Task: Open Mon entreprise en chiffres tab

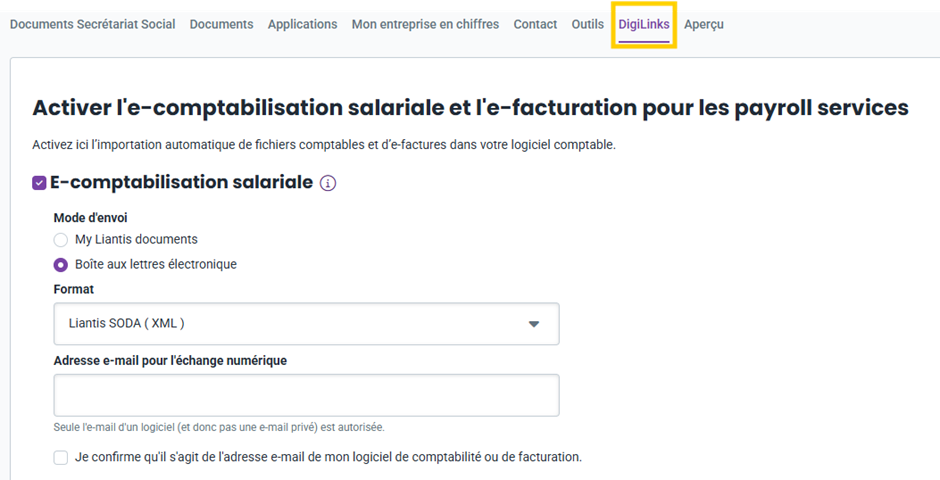Action: point(426,25)
